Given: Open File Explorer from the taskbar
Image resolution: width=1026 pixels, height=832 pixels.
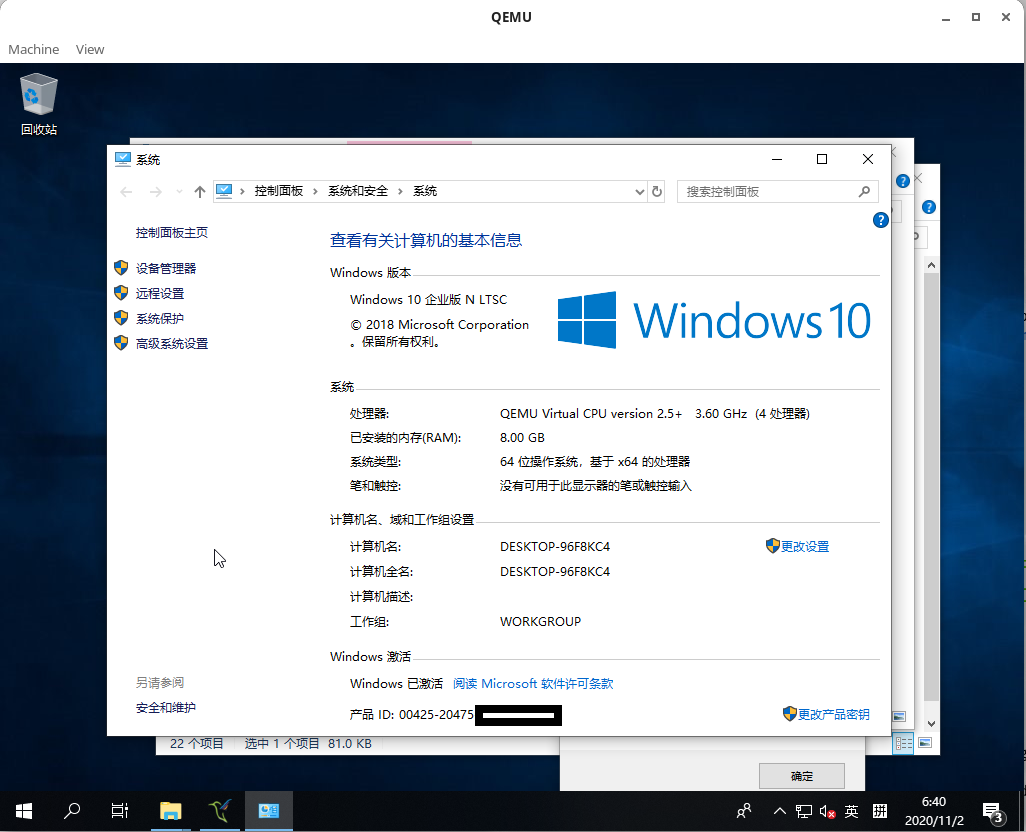Looking at the screenshot, I should 170,811.
